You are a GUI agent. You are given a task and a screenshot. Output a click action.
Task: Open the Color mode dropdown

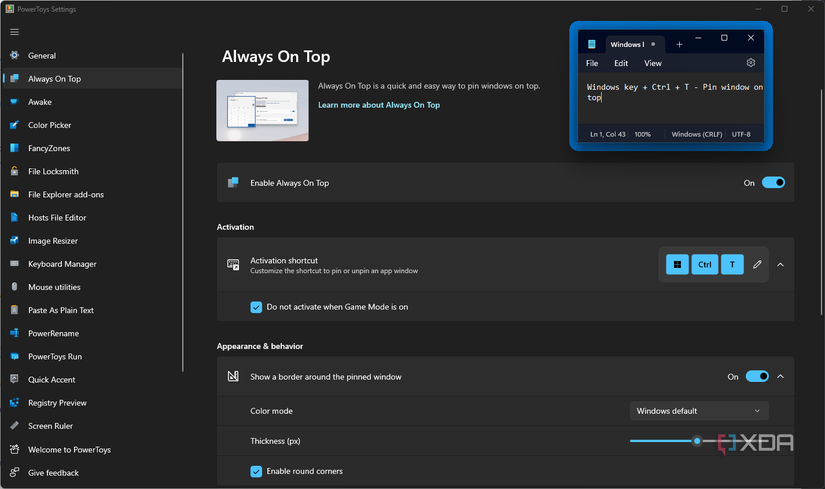[699, 411]
